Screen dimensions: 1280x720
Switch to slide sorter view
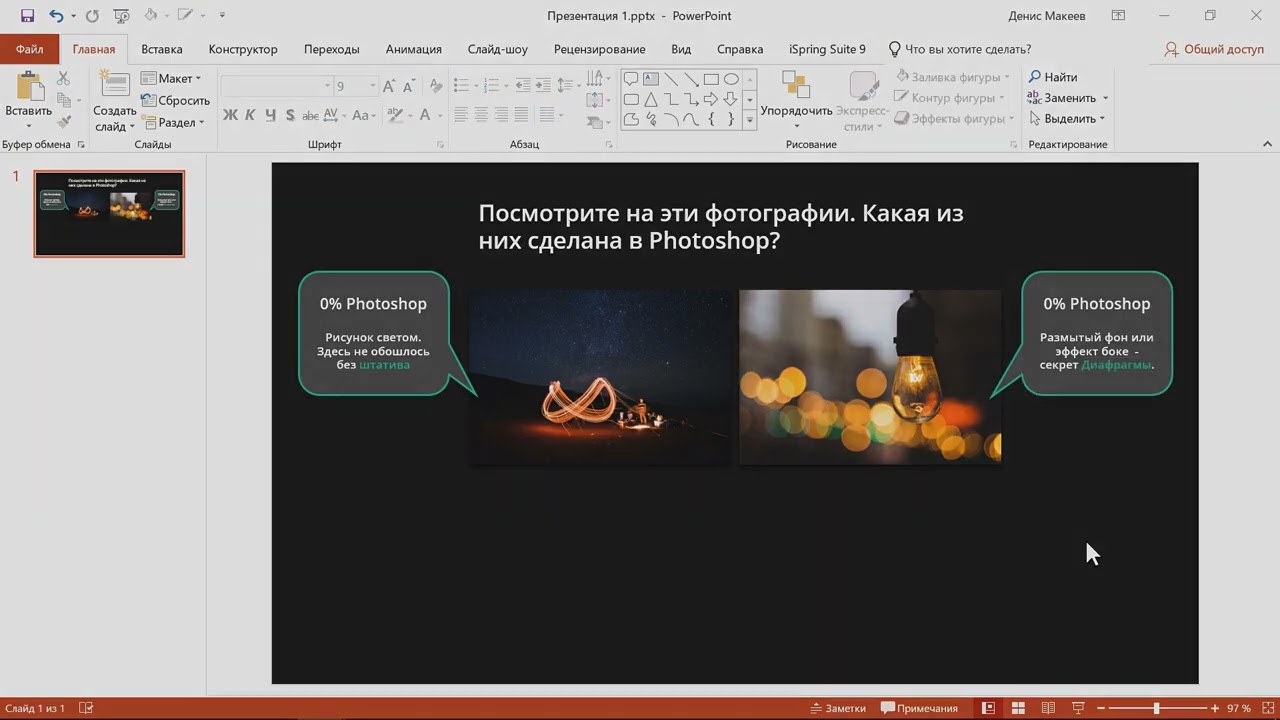click(x=1018, y=708)
